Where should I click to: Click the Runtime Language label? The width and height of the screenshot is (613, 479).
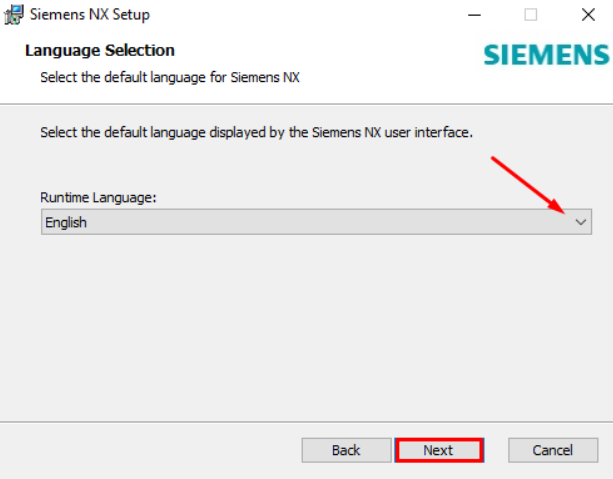(x=98, y=197)
